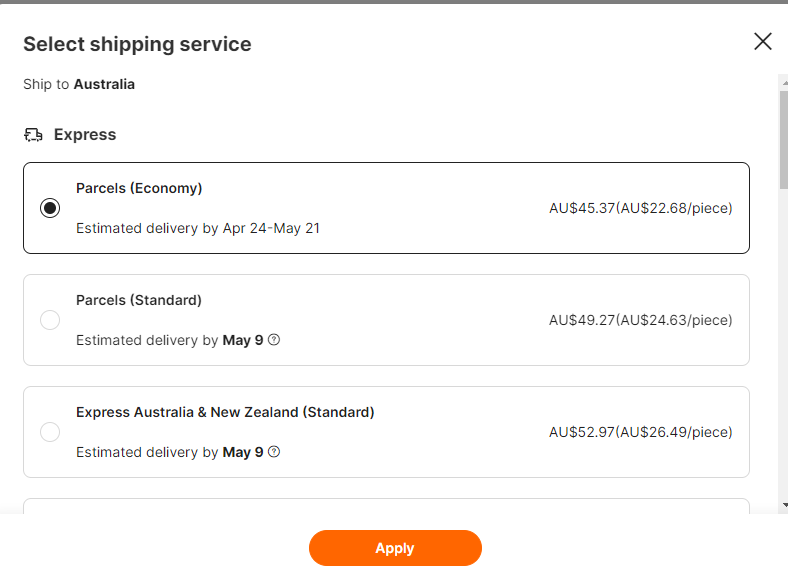This screenshot has width=788, height=581.
Task: Click the Parcels (Economy) option title
Action: click(x=139, y=188)
